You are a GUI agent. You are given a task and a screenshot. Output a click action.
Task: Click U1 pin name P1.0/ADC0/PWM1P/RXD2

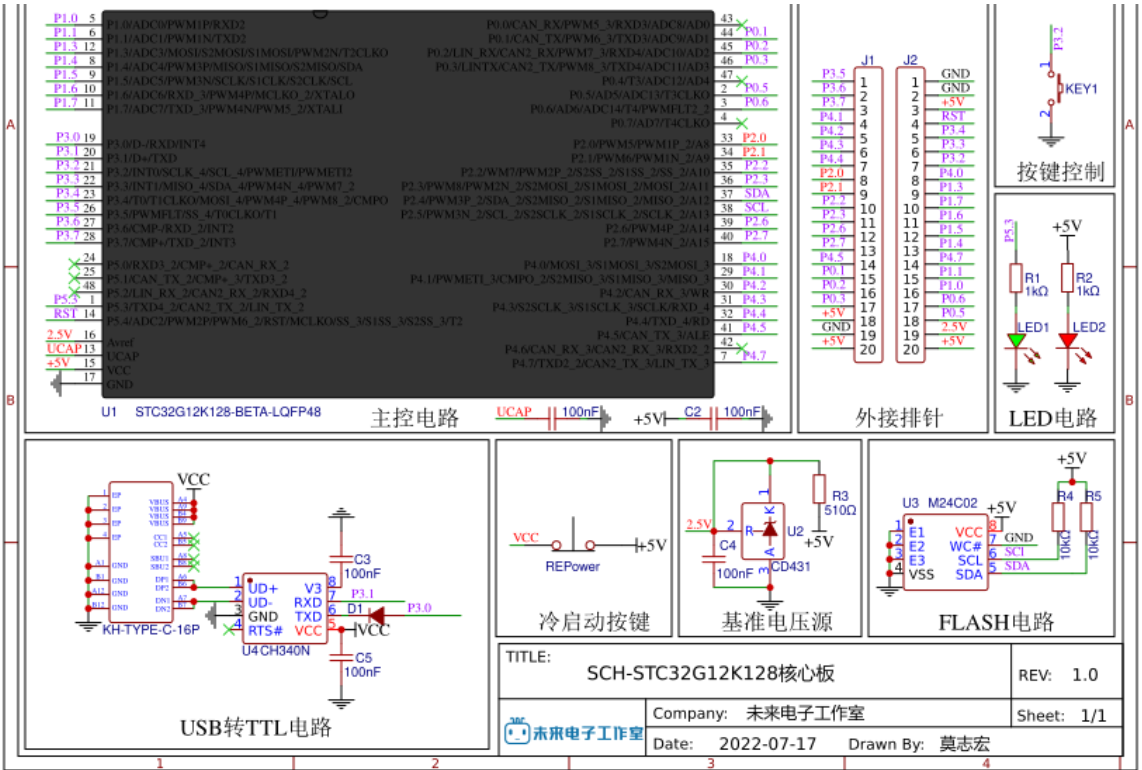(176, 25)
